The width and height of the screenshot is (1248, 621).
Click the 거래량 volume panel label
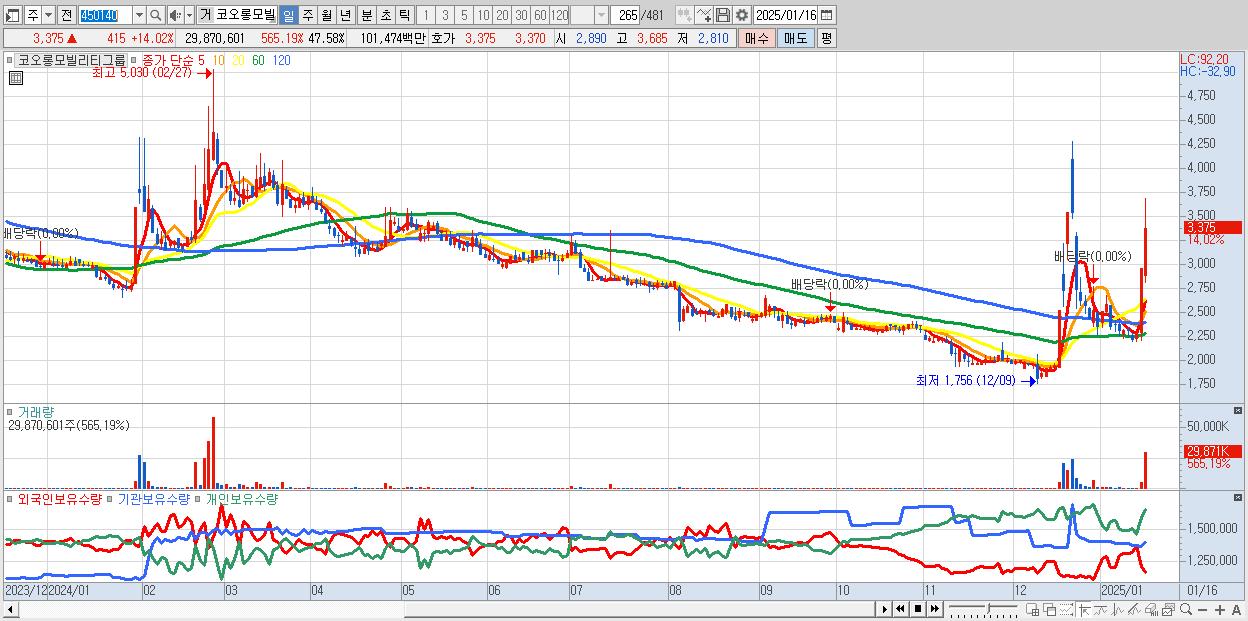pos(34,411)
